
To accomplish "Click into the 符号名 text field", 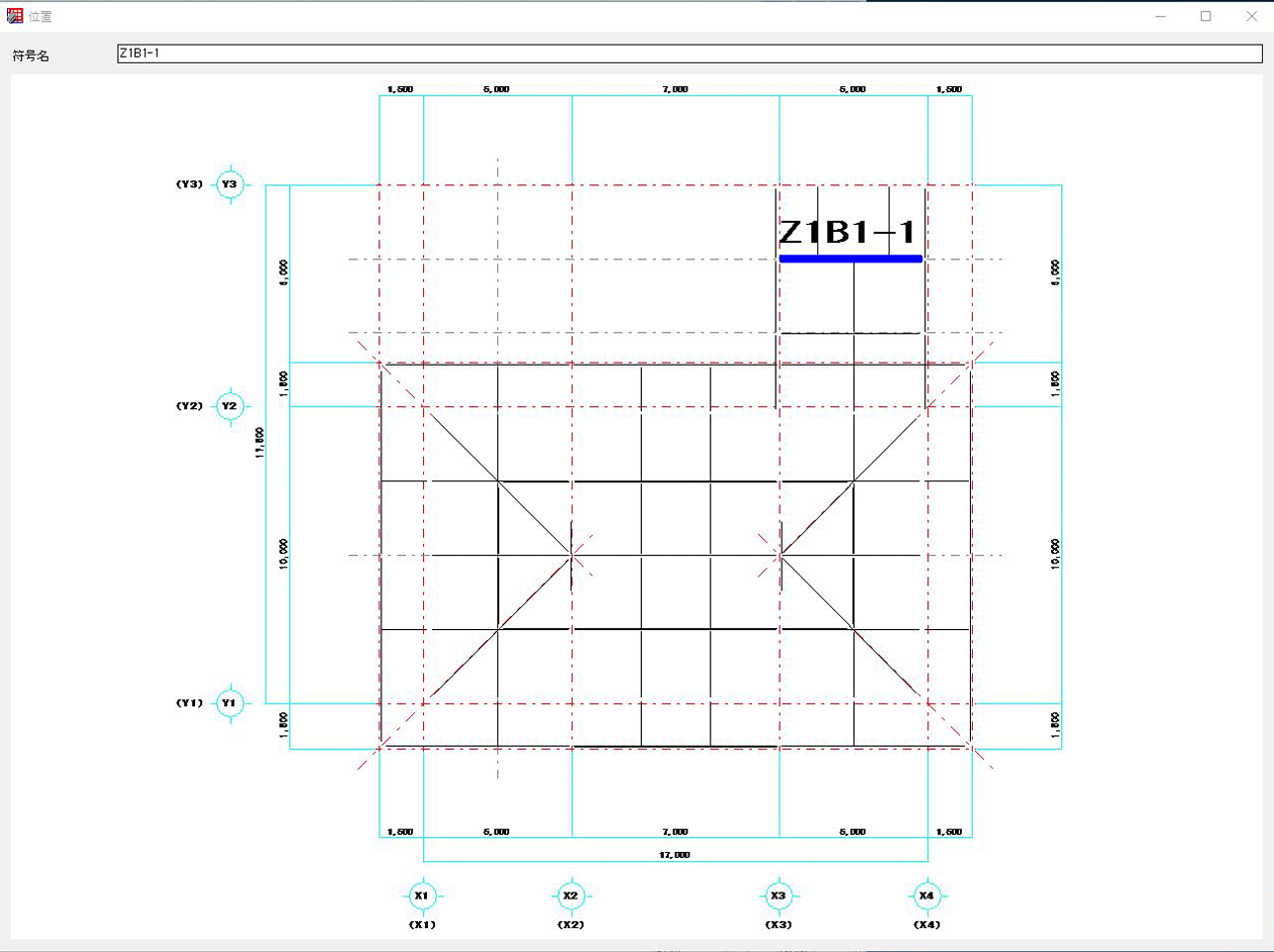I will tap(689, 53).
